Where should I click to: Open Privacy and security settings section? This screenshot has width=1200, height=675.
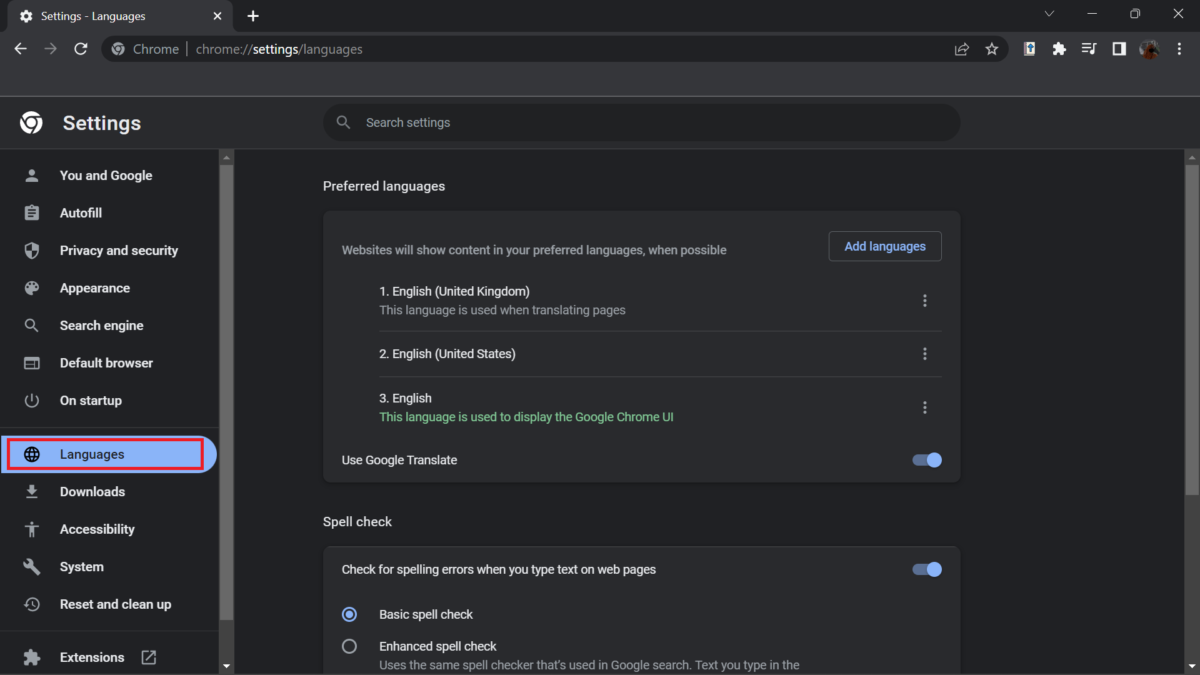[118, 250]
